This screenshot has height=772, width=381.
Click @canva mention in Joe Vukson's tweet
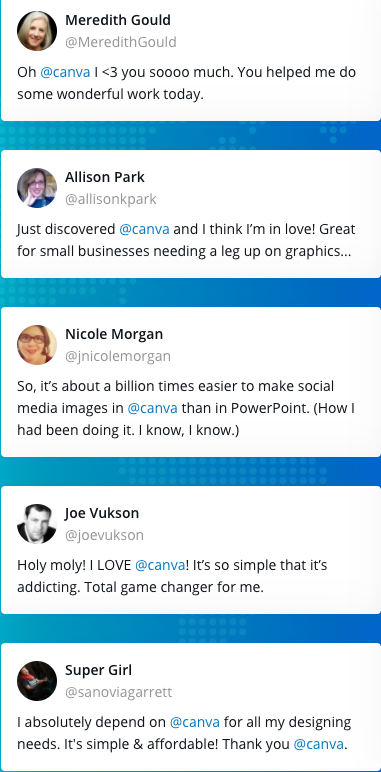click(160, 565)
